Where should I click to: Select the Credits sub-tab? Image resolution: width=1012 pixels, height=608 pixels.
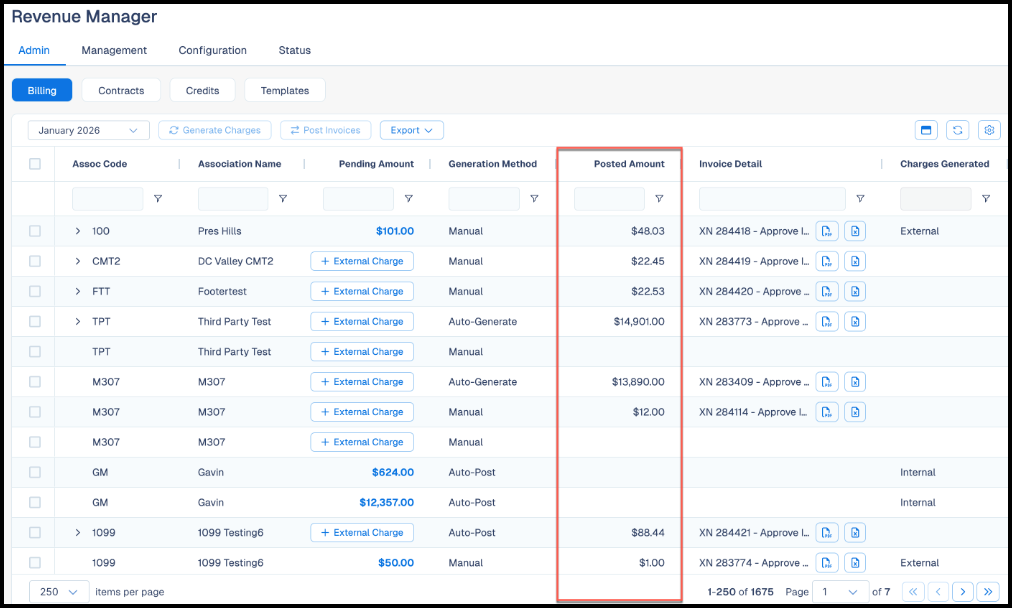203,90
